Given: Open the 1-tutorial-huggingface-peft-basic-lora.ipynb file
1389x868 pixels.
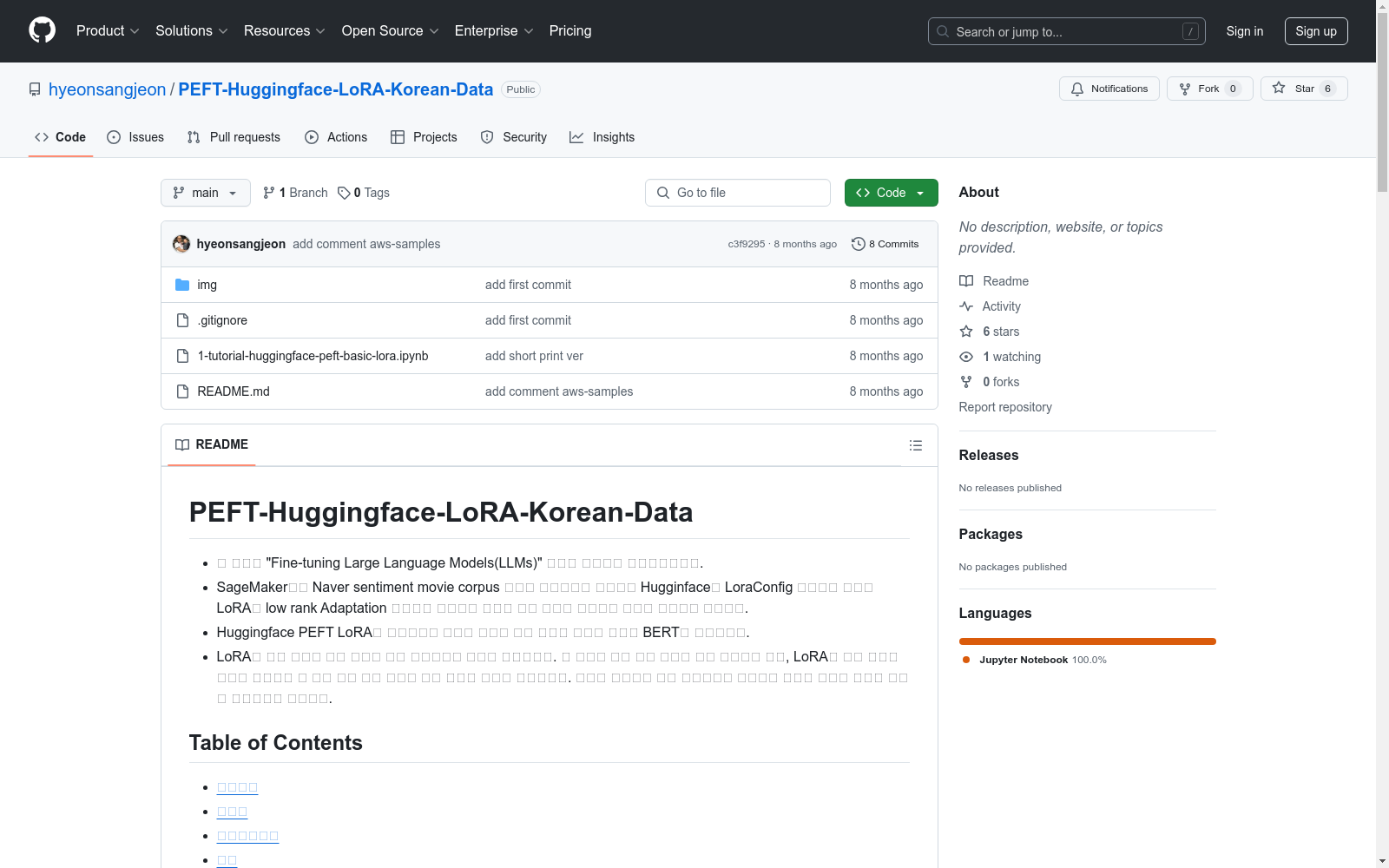Looking at the screenshot, I should 313,356.
